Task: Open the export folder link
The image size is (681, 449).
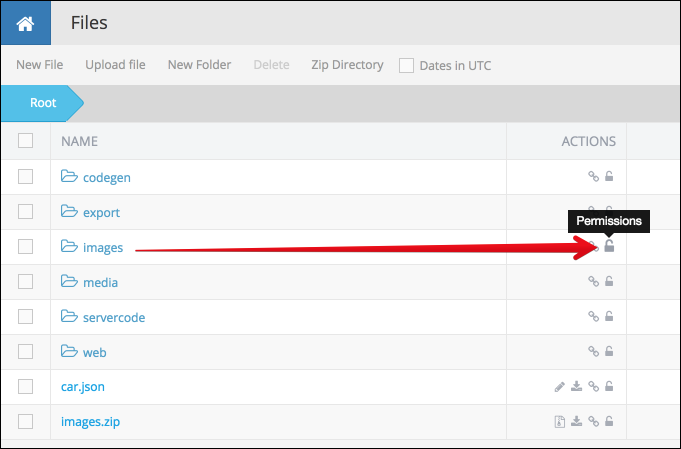Action: click(x=101, y=213)
